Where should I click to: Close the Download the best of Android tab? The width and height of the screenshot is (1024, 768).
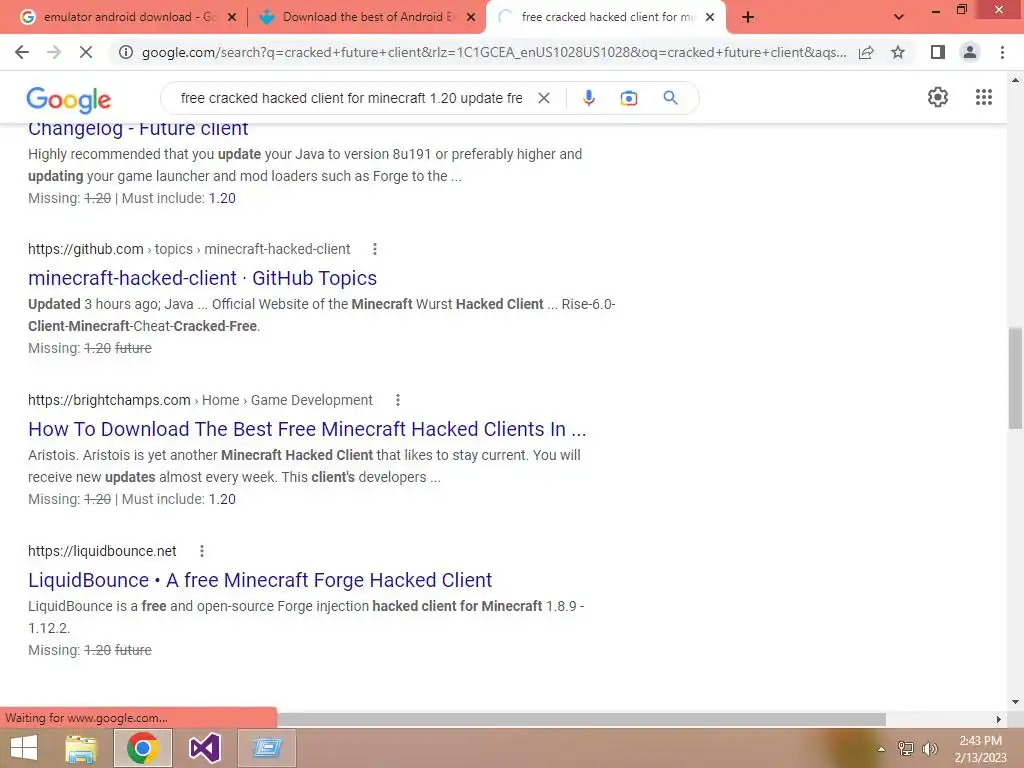pyautogui.click(x=471, y=18)
